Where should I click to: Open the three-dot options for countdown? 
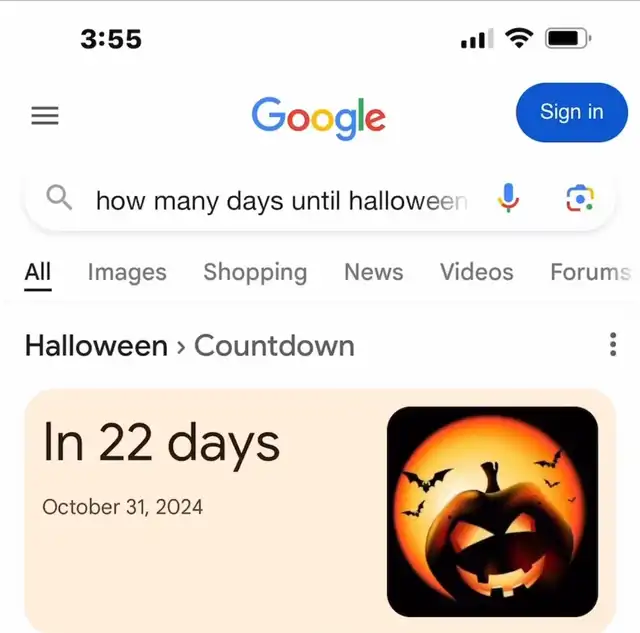point(613,344)
